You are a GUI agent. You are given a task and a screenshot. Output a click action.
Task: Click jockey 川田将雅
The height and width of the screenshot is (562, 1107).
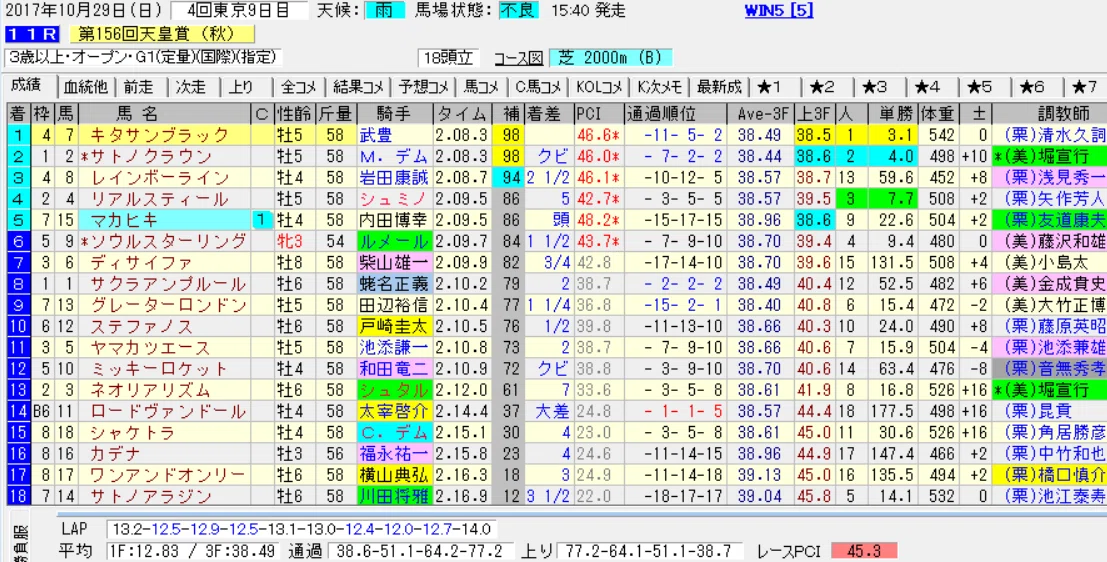click(x=393, y=496)
